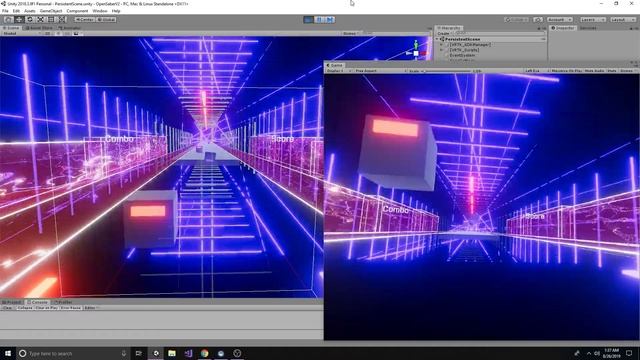640x360 pixels.
Task: Select the Hand tool in the toolbar
Action: click(x=8, y=20)
